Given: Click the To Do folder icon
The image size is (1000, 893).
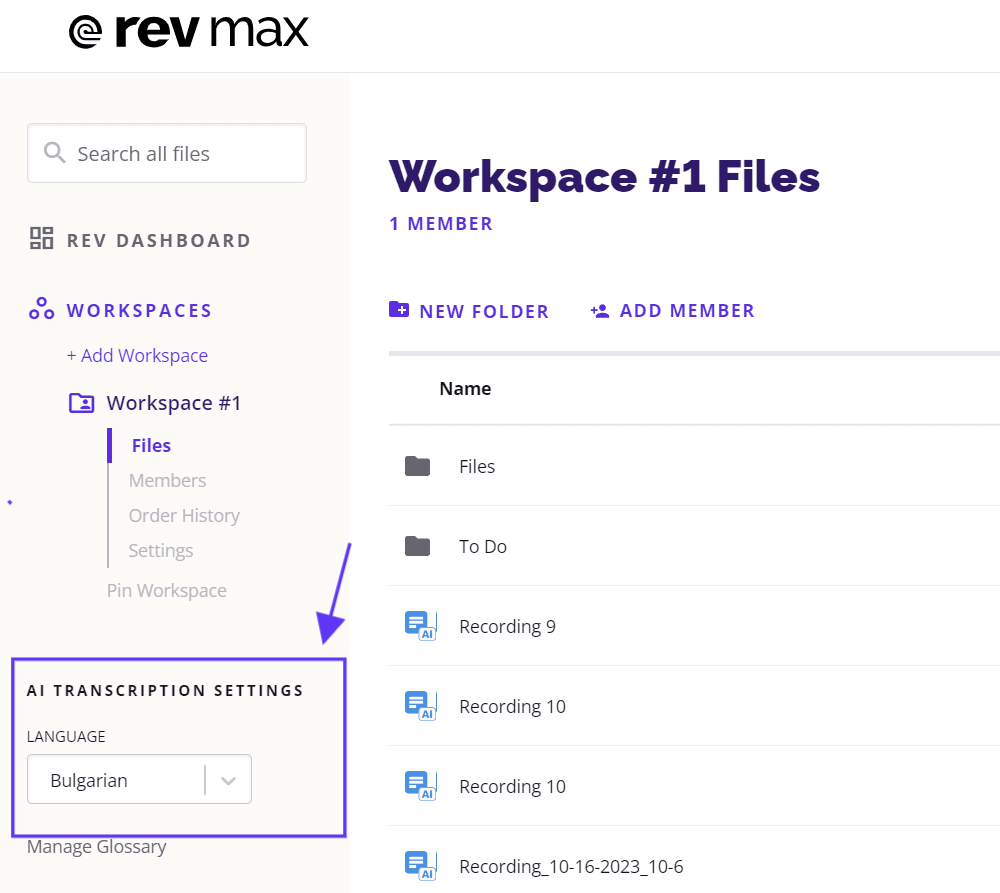Looking at the screenshot, I should pyautogui.click(x=418, y=547).
